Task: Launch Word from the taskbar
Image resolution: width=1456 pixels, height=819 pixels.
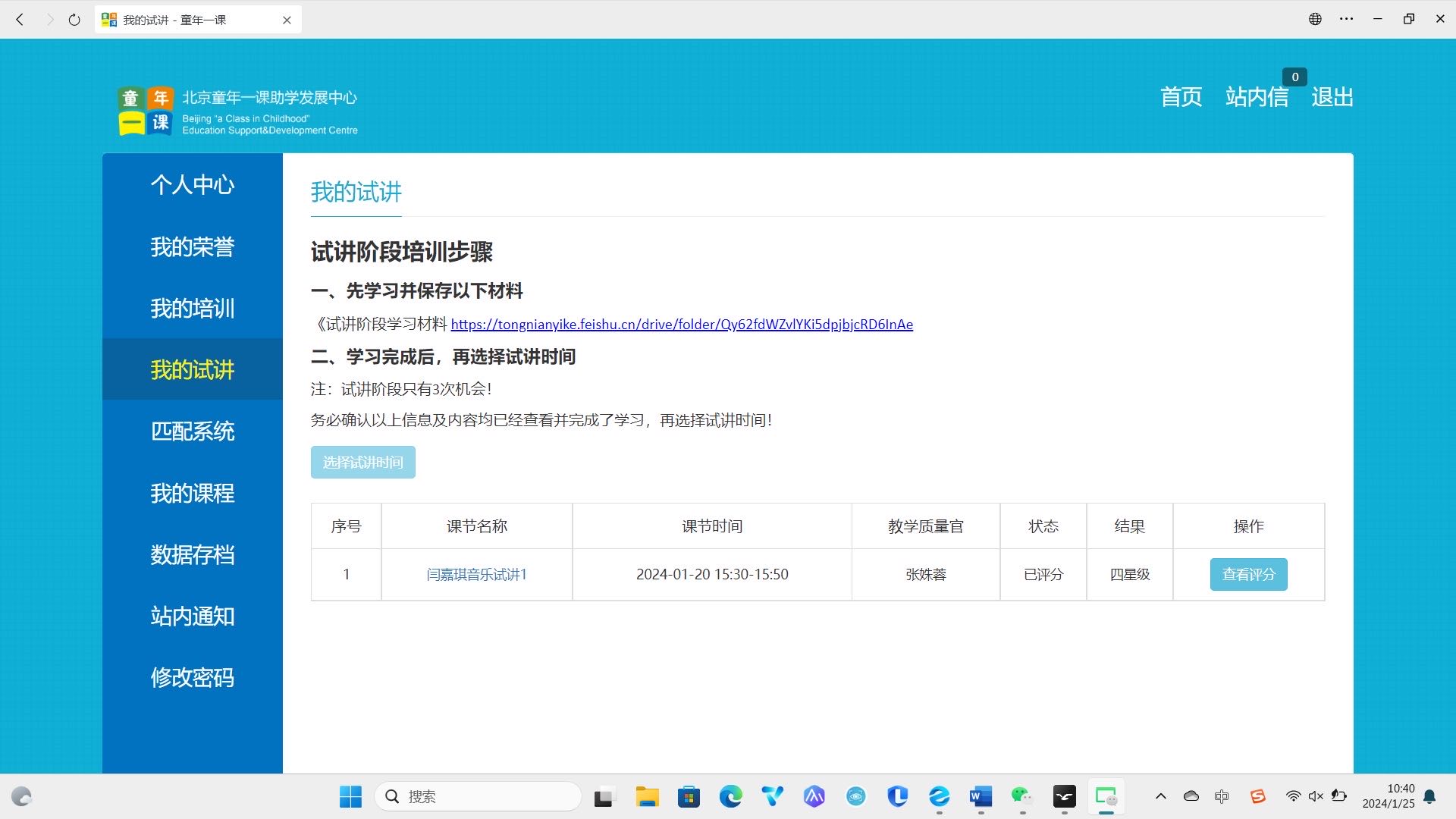Action: tap(980, 796)
